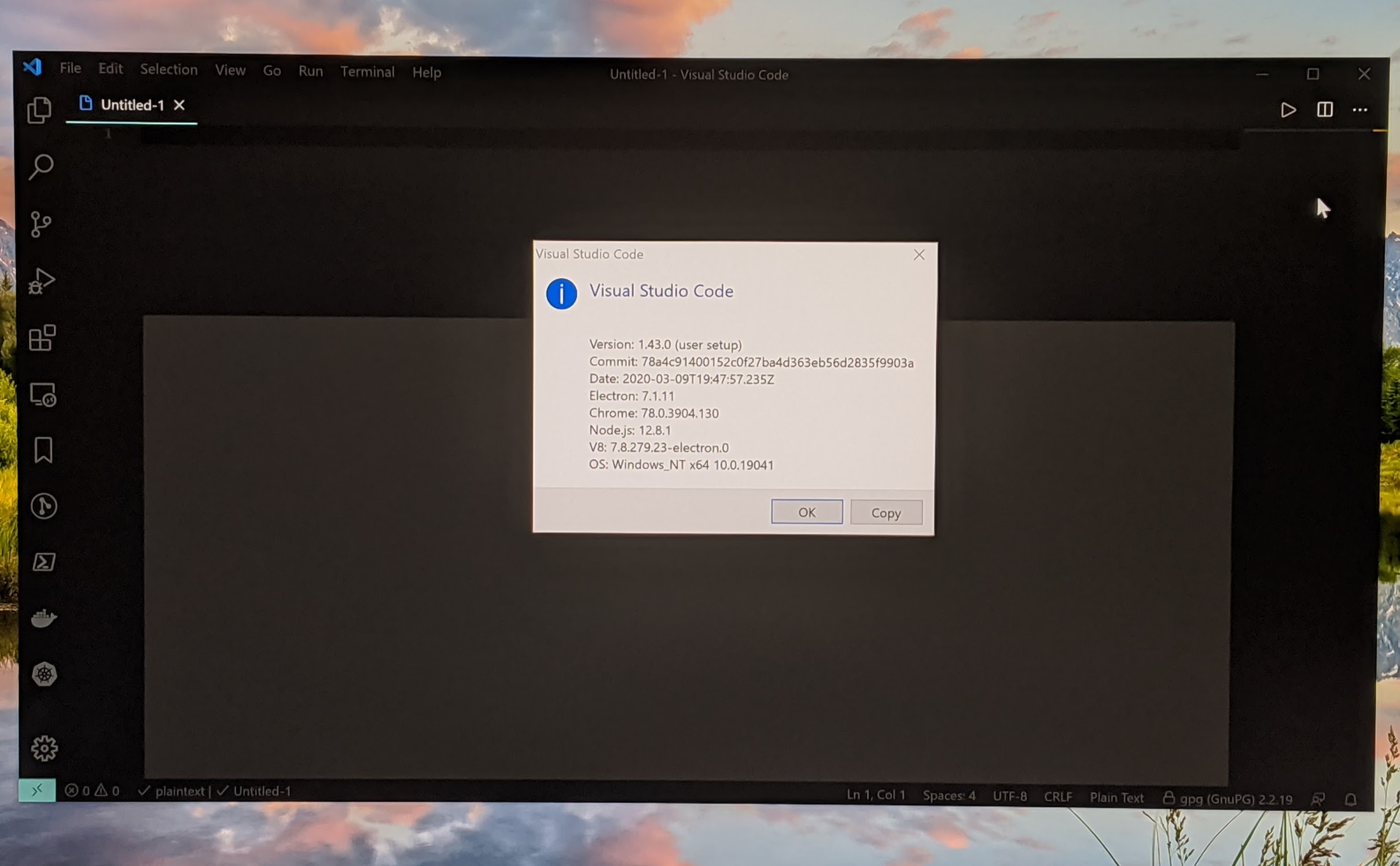
Task: Open the Terminal menu
Action: point(368,72)
